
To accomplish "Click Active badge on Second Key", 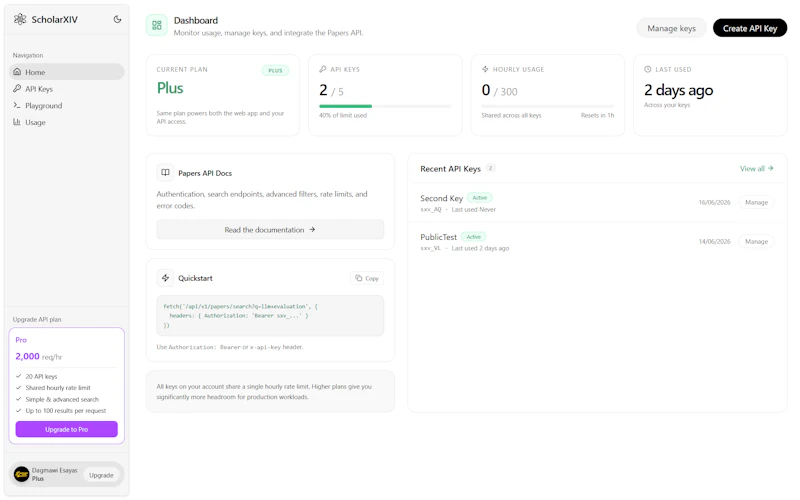I will tap(480, 197).
